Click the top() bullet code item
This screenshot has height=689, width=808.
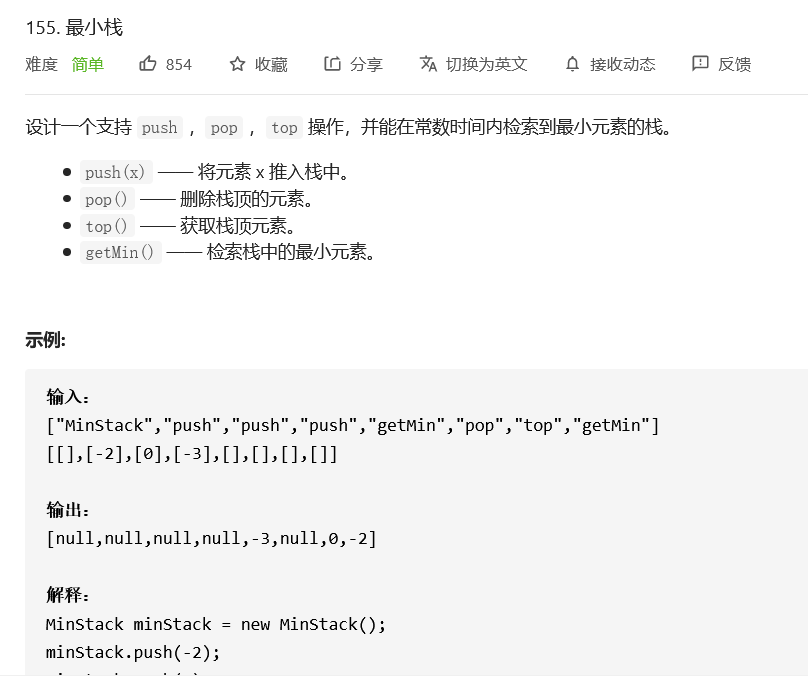[x=107, y=226]
